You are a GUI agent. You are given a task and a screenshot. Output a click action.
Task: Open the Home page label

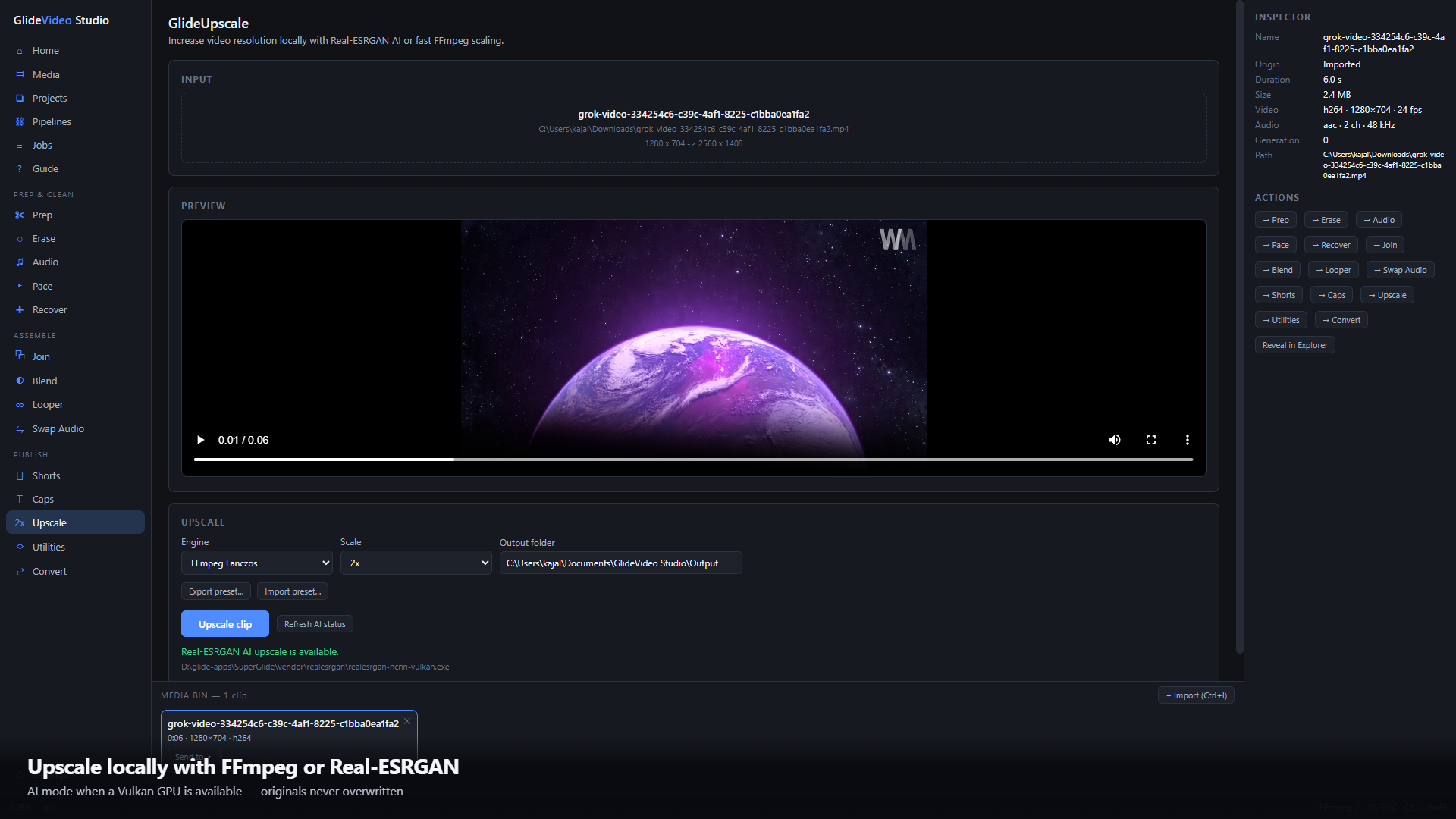click(x=45, y=51)
